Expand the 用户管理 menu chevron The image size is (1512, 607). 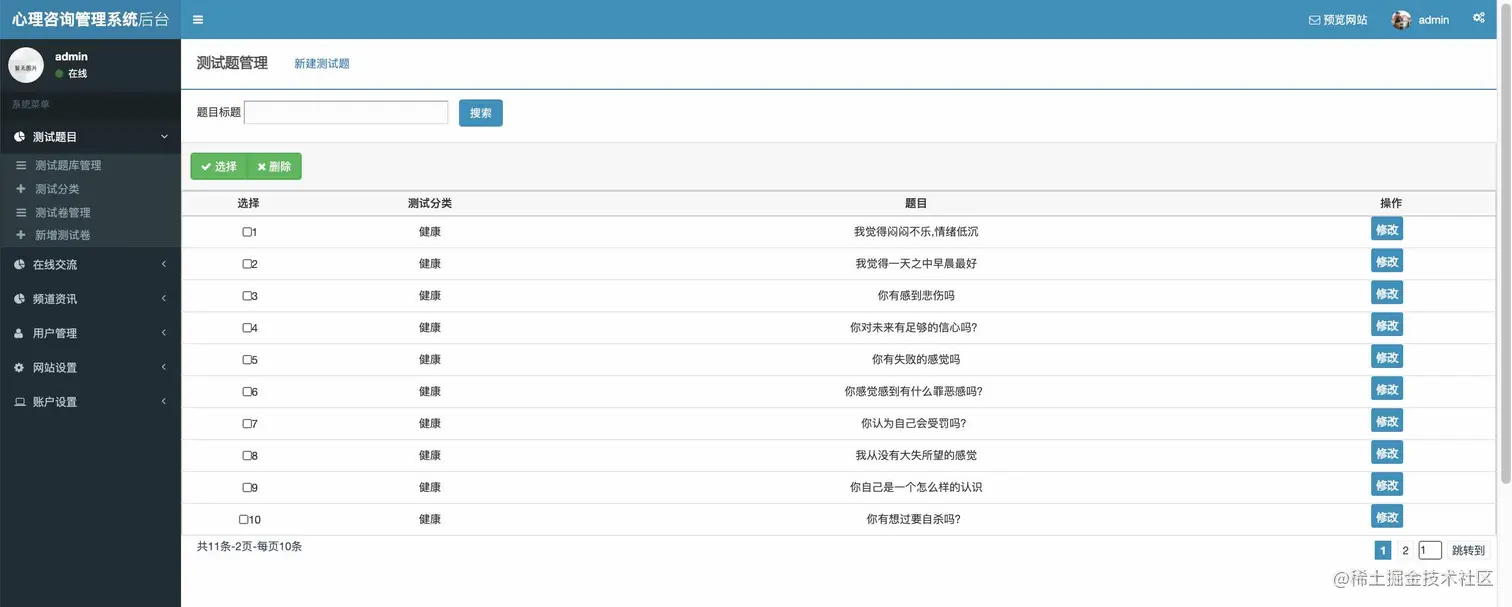[164, 333]
